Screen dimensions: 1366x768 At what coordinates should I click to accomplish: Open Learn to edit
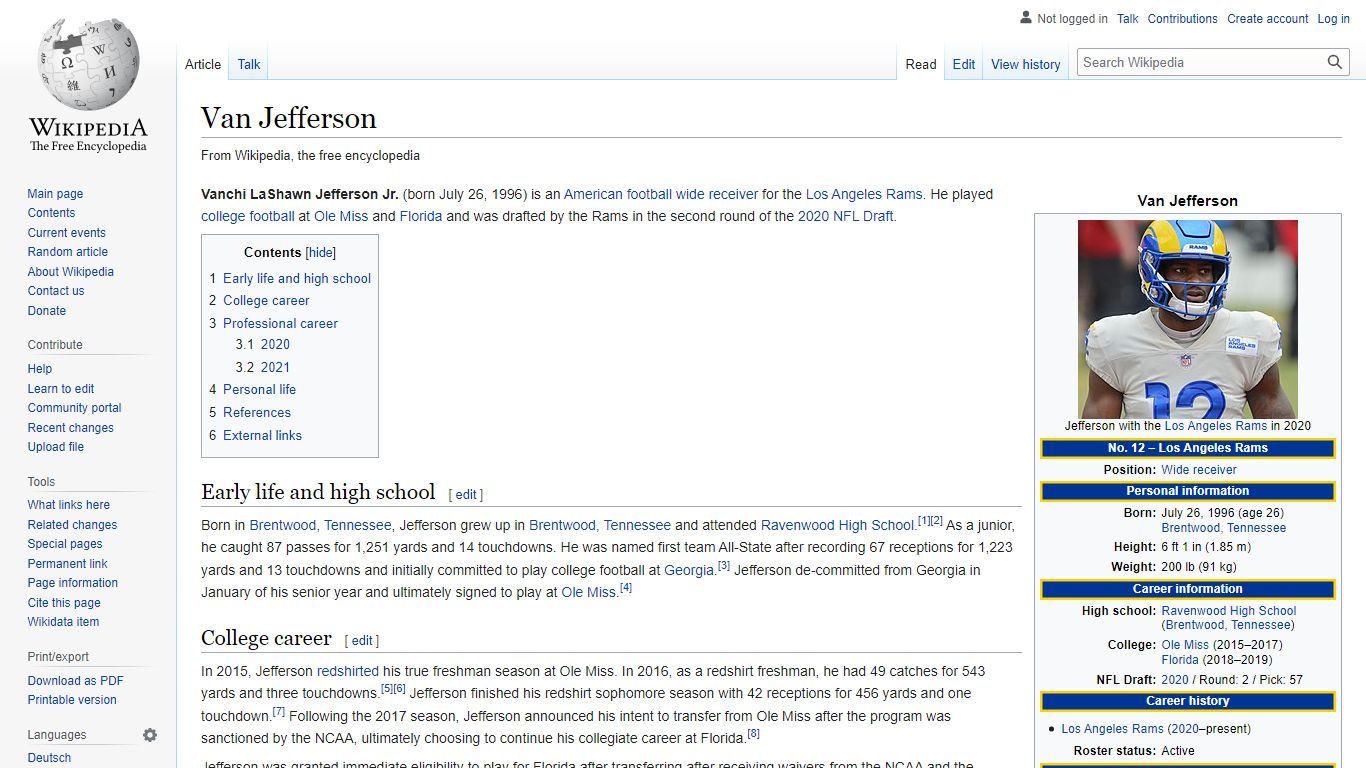[x=61, y=389]
